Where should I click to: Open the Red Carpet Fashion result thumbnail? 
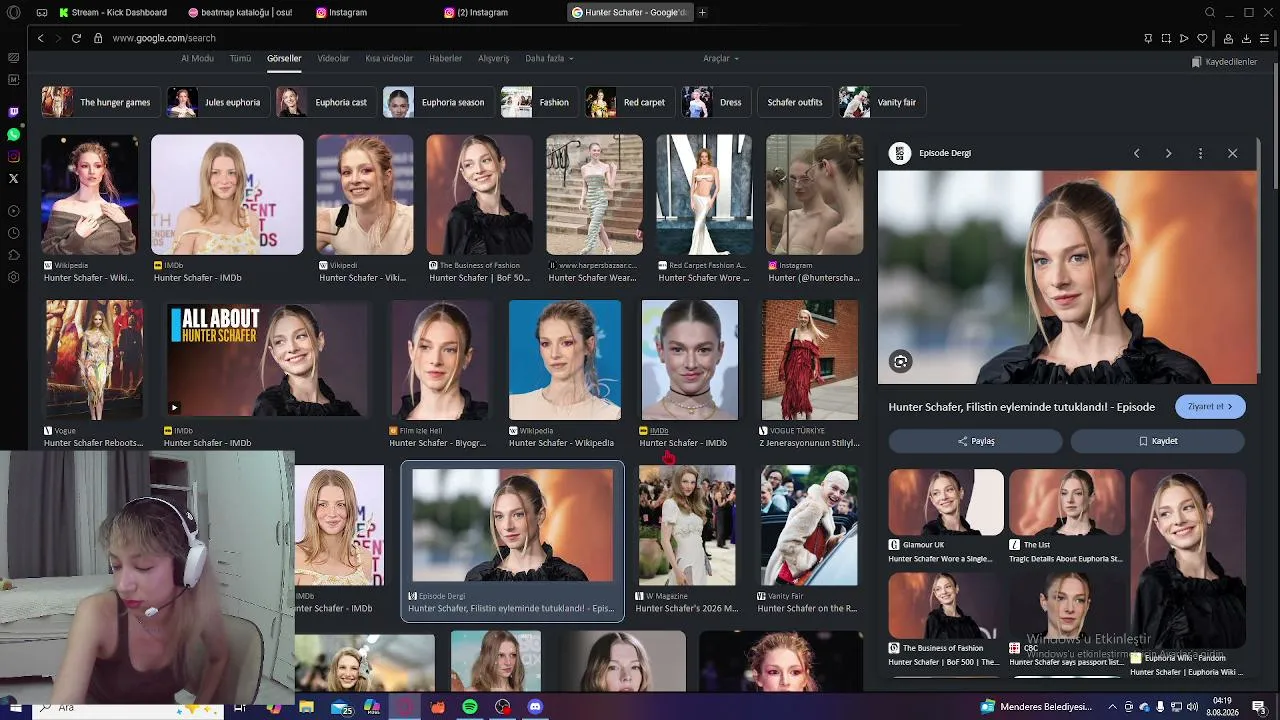tap(704, 195)
